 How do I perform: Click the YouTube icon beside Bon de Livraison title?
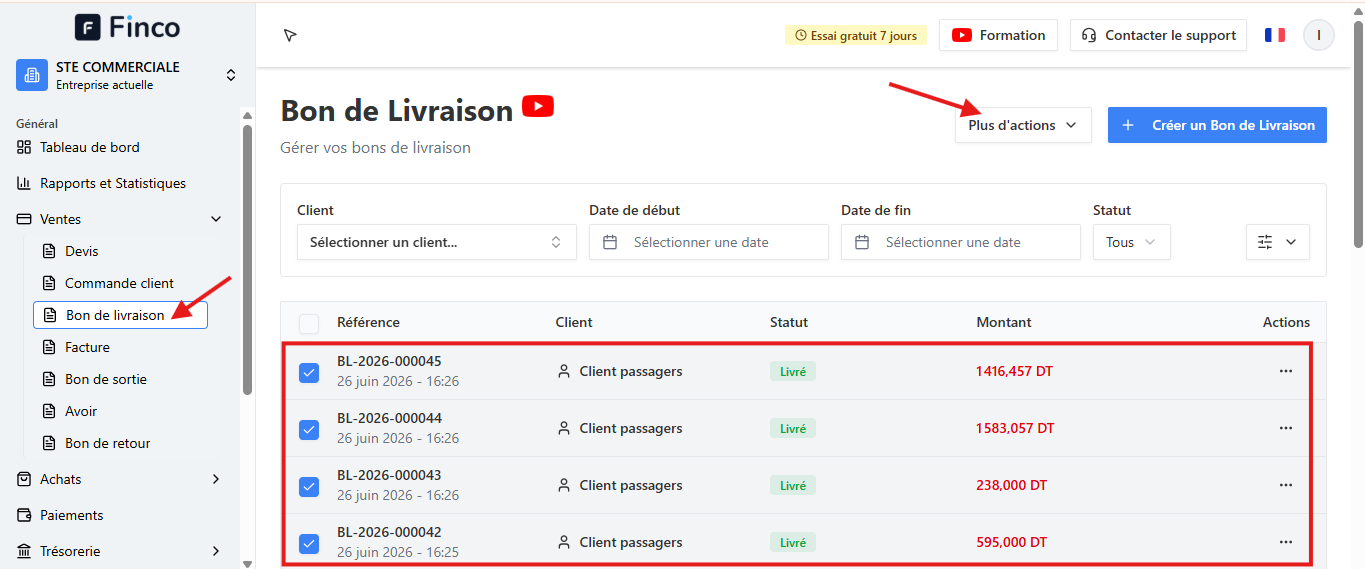(x=538, y=106)
